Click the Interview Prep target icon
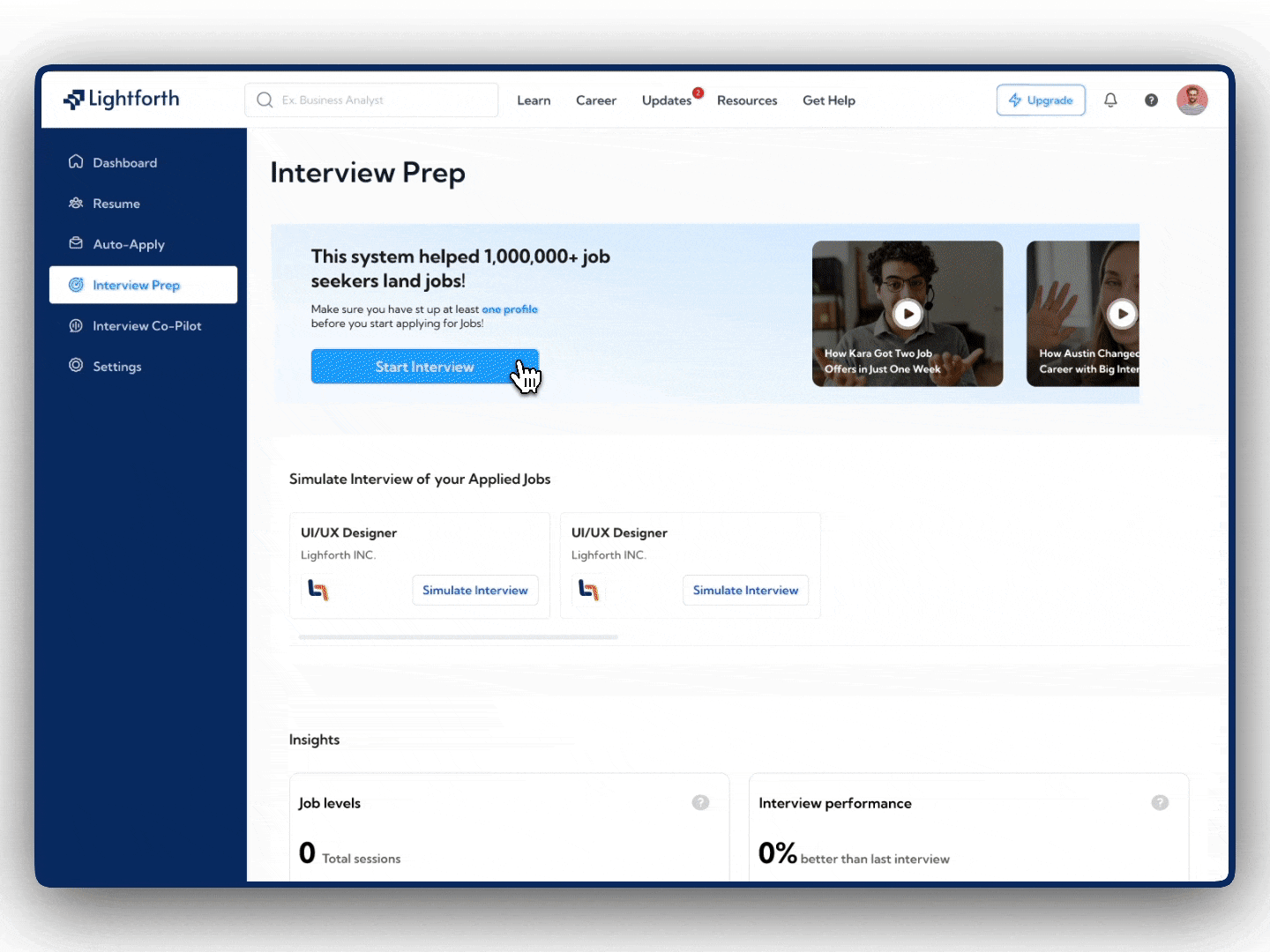This screenshot has width=1270, height=952. 76,285
